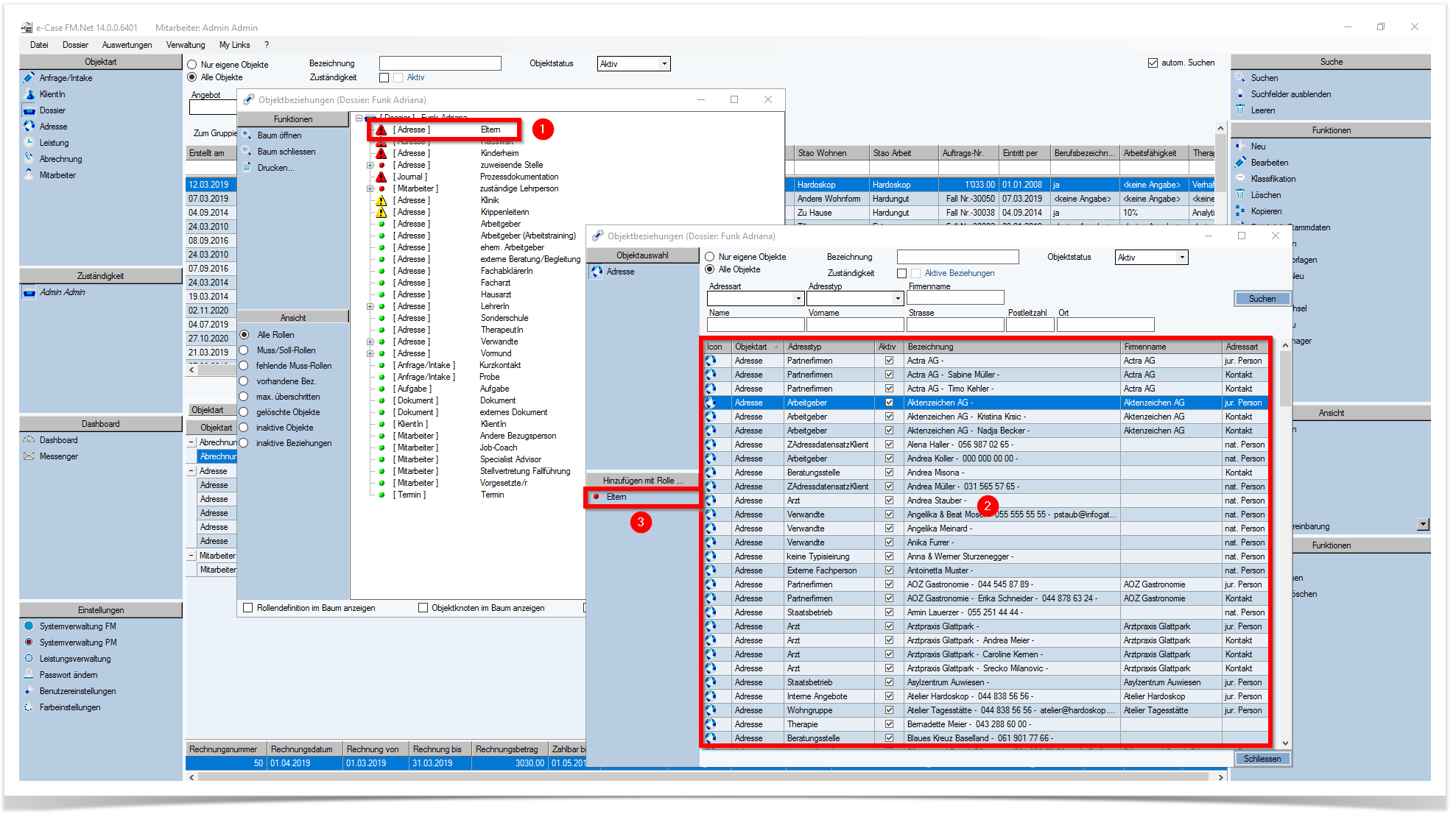Select Mitarbeiter in left Objektart panel

[57, 175]
